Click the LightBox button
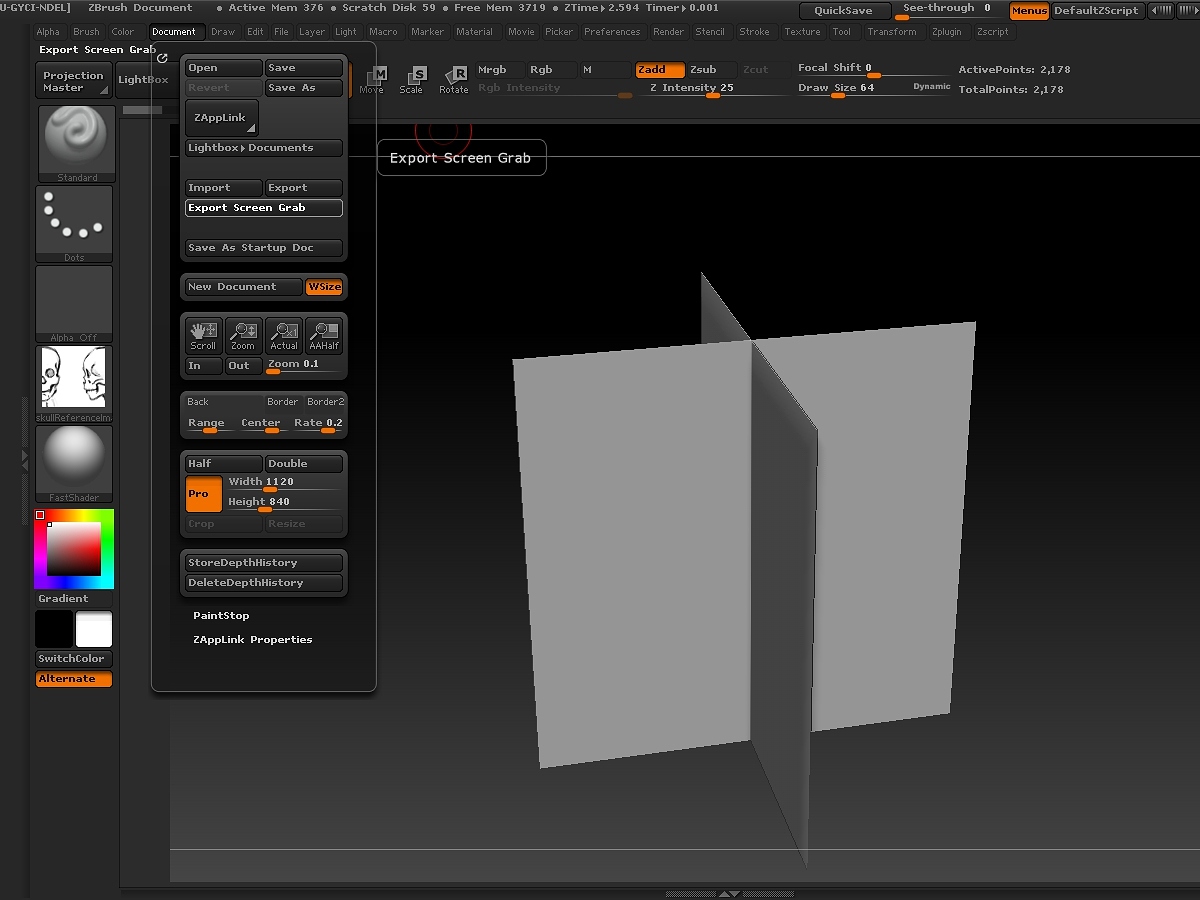Screen dimensions: 1200x900 coord(143,80)
